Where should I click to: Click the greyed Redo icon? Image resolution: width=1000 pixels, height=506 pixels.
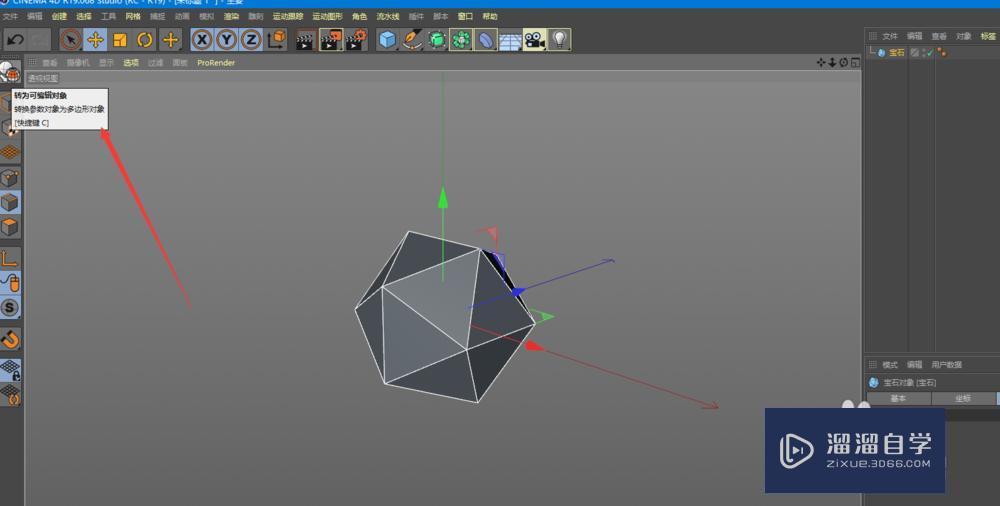(40, 40)
